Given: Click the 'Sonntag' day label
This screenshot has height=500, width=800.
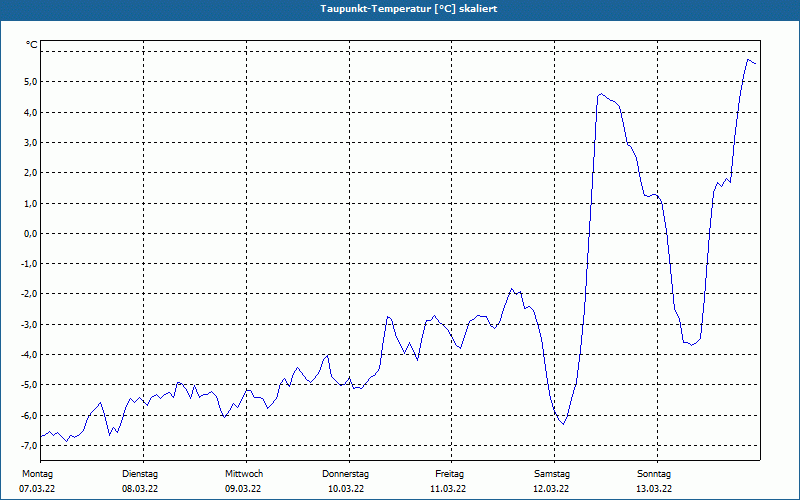Looking at the screenshot, I should point(654,474).
